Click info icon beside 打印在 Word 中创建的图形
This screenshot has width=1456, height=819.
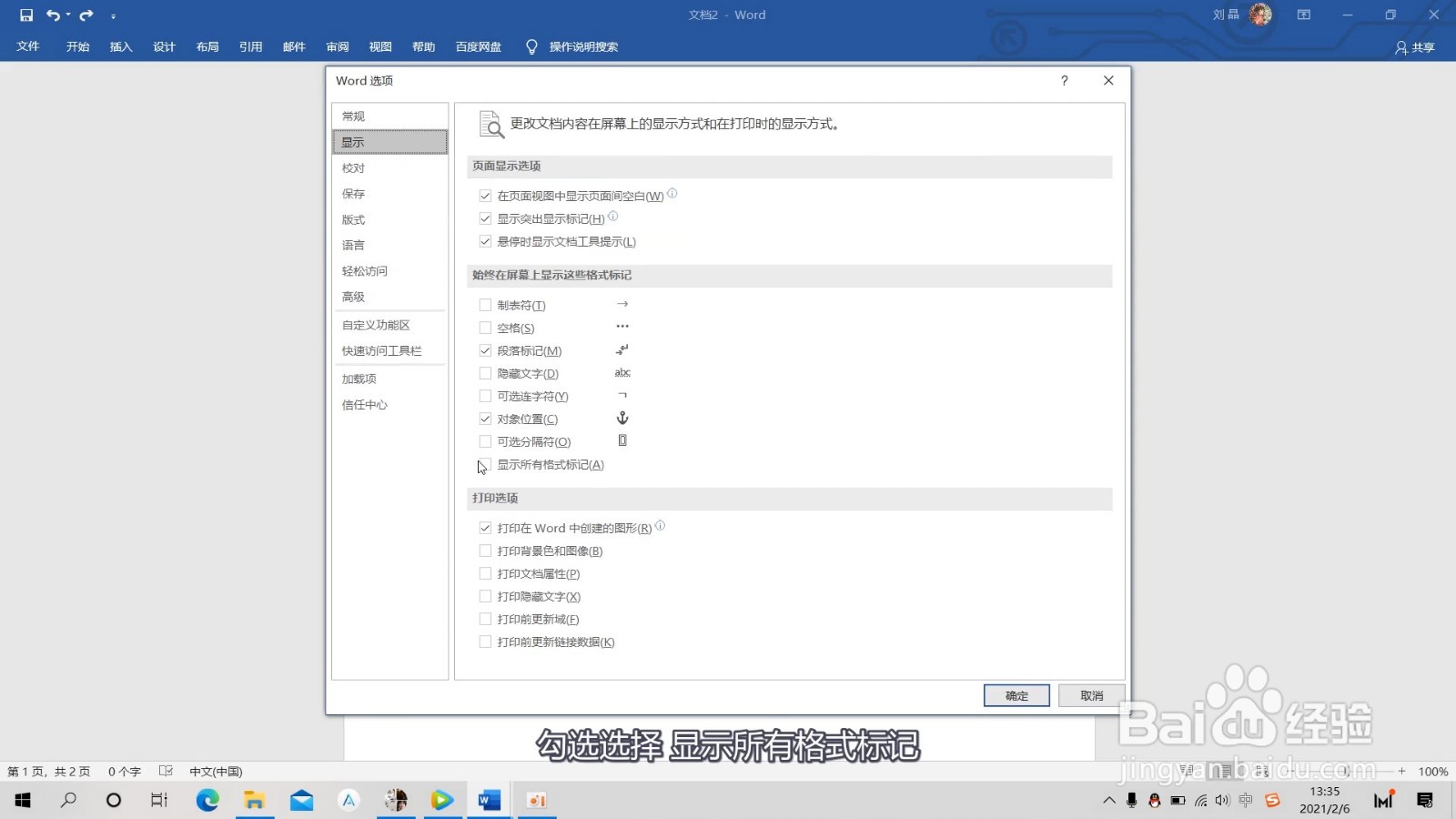[660, 525]
